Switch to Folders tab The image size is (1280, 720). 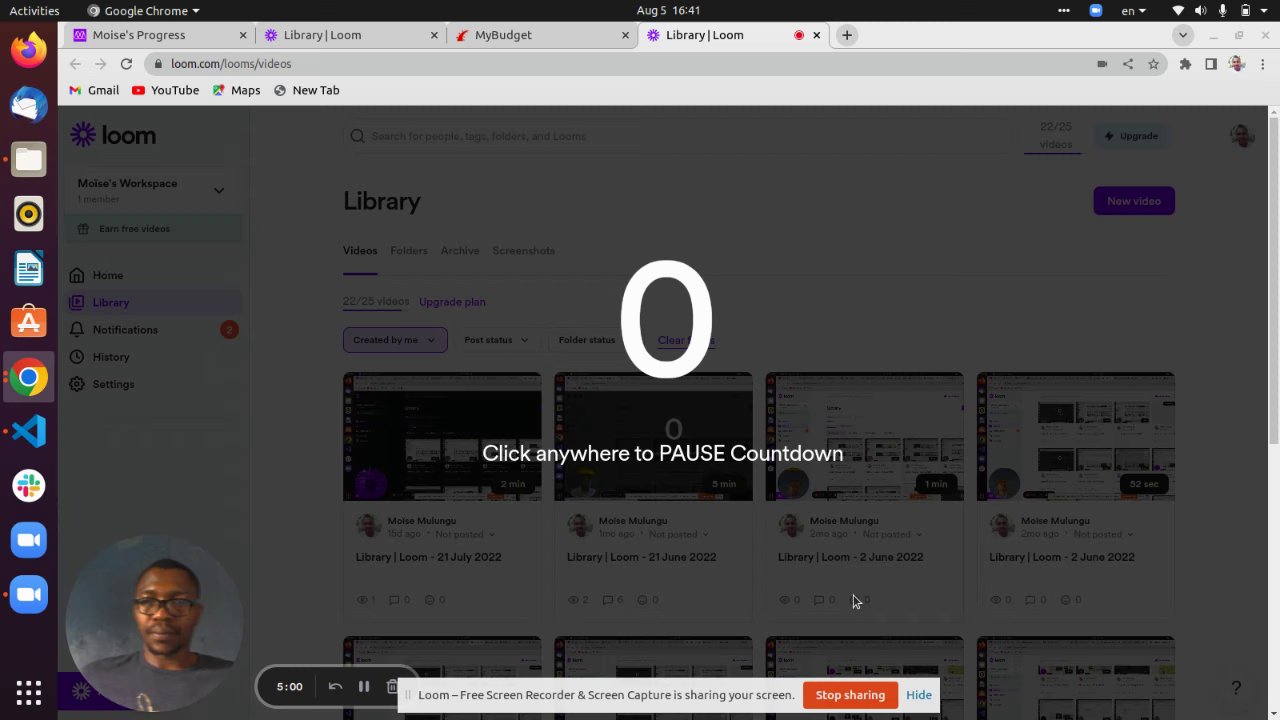(x=408, y=251)
